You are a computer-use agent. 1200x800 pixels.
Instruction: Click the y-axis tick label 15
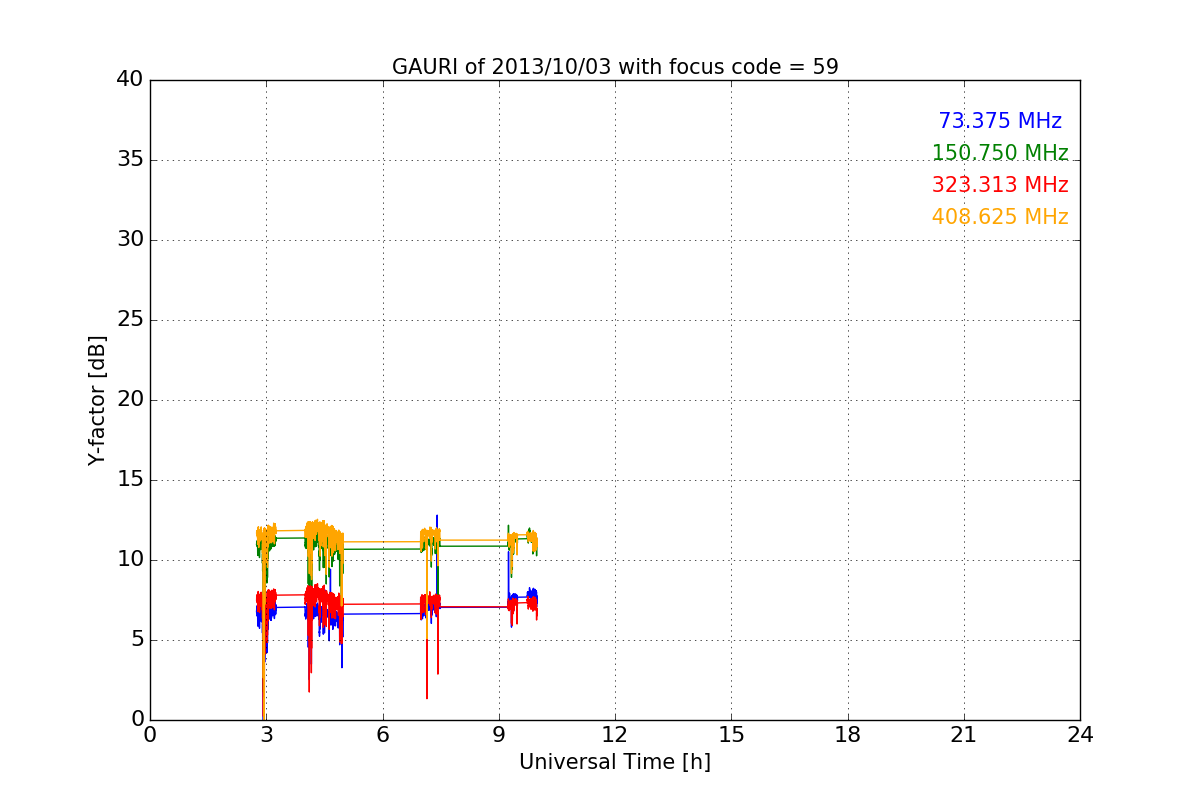[x=129, y=480]
